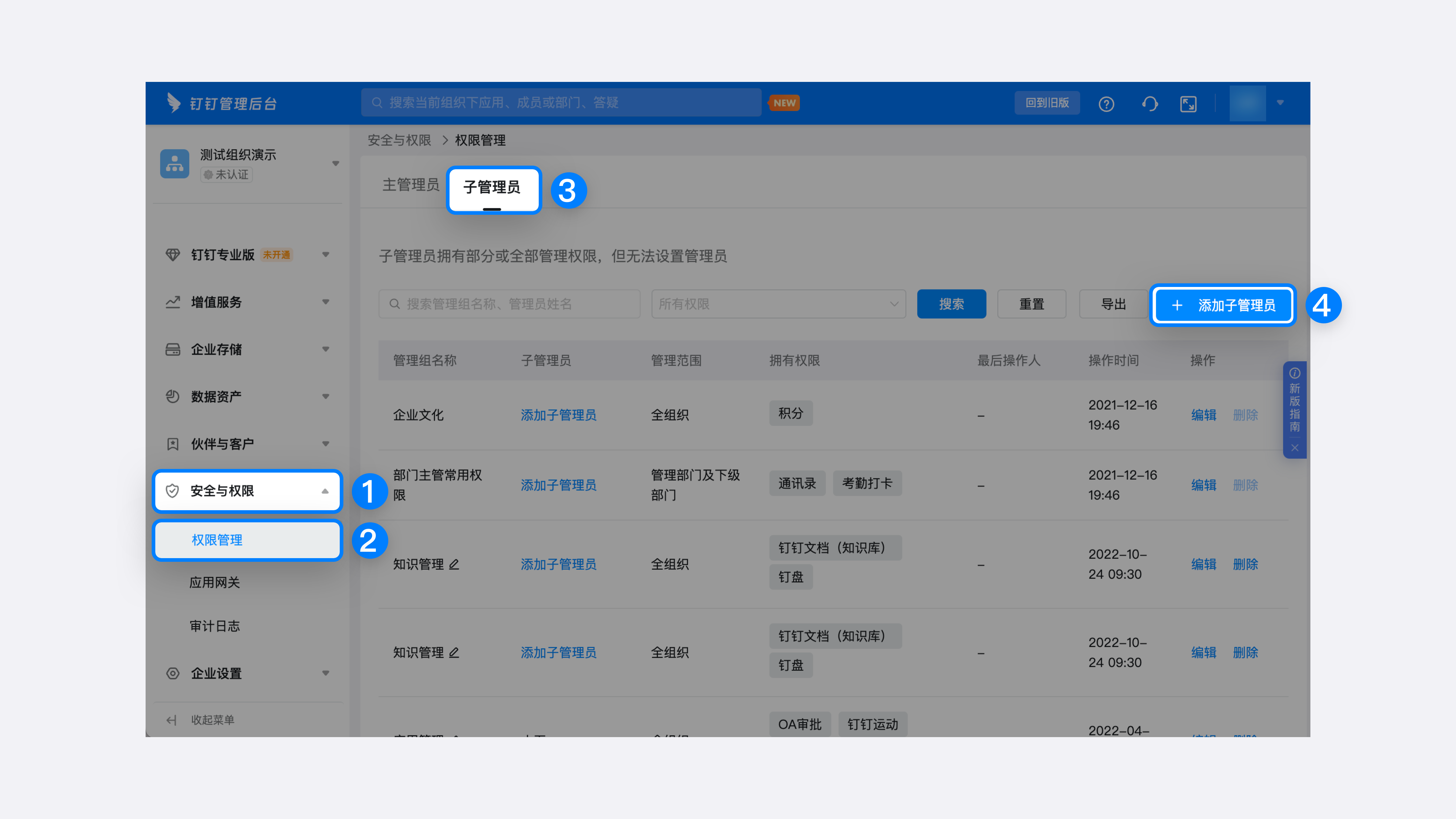Viewport: 1456px width, 819px height.
Task: Open customer service headset icon
Action: tap(1150, 104)
